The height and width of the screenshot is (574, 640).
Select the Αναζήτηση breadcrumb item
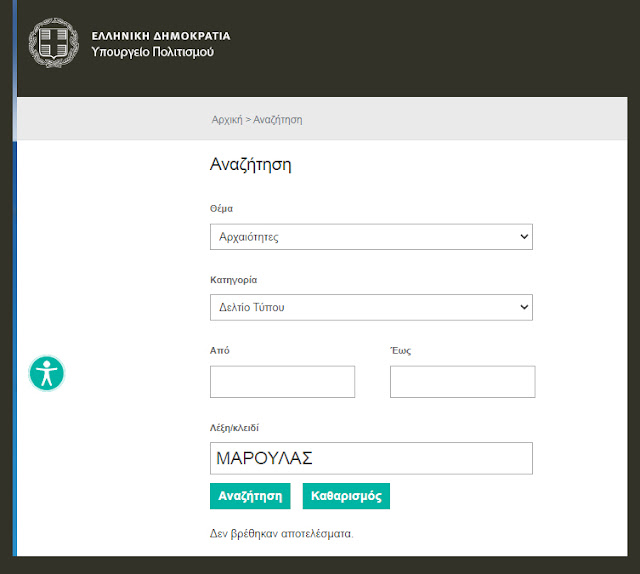(278, 120)
